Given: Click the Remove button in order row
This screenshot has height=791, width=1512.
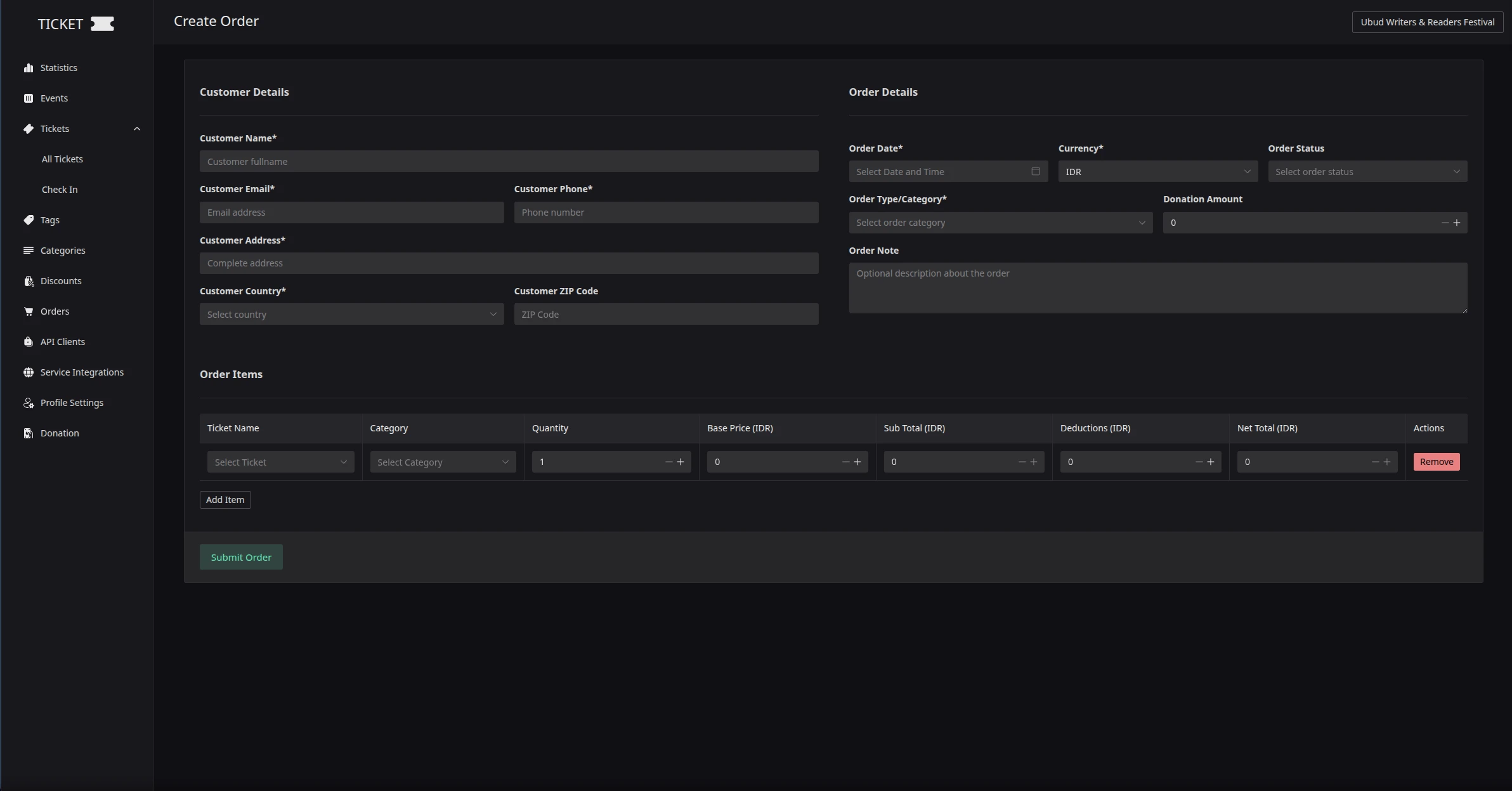Looking at the screenshot, I should pos(1436,462).
